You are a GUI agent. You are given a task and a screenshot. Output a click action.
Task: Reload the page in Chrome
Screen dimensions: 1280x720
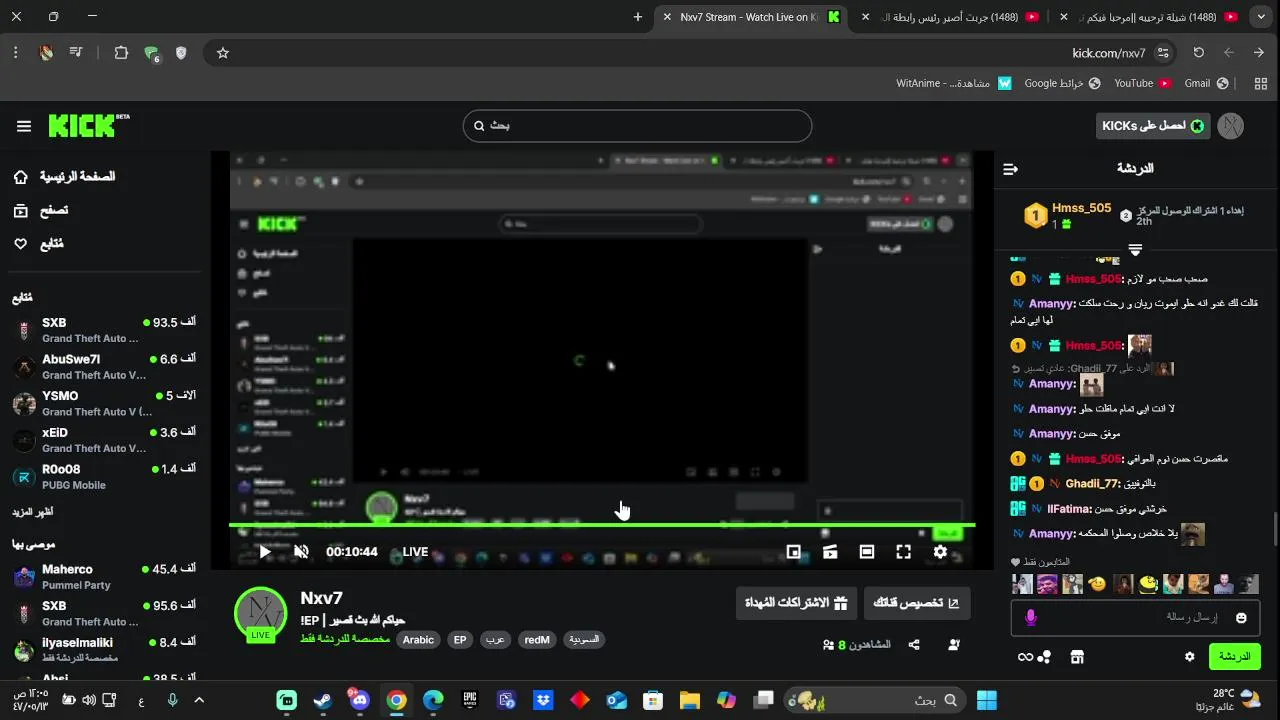[x=1198, y=53]
